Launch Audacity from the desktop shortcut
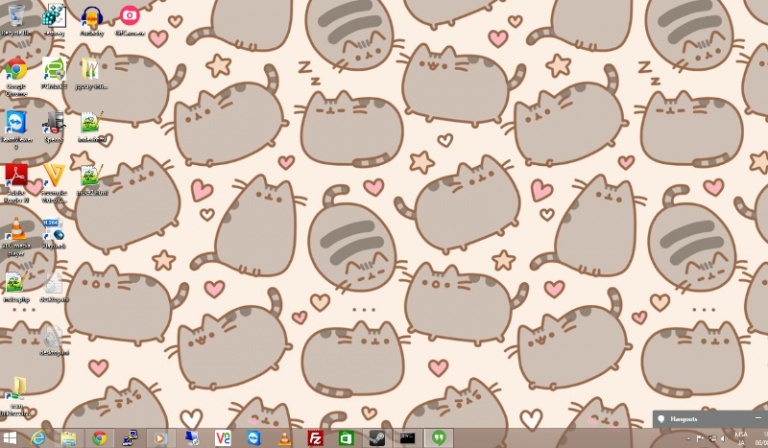Viewport: 768px width, 448px height. coord(92,18)
